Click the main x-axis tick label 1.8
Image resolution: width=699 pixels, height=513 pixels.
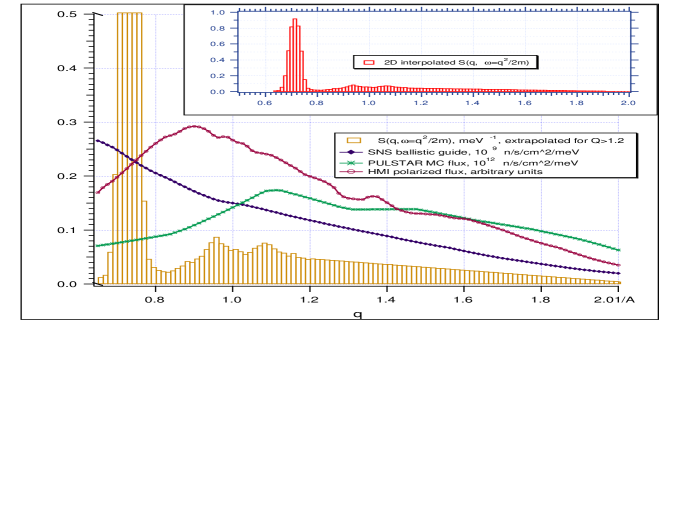[541, 300]
